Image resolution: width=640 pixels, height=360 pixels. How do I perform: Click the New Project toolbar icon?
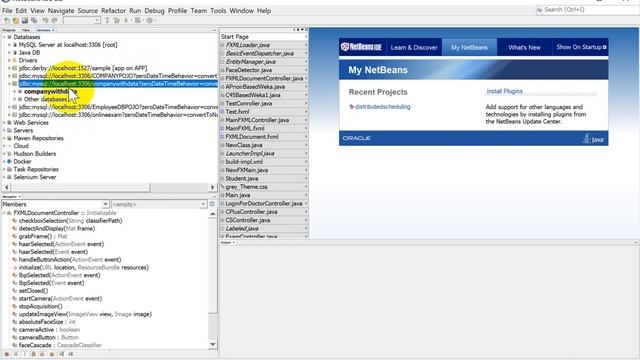click(x=16, y=20)
